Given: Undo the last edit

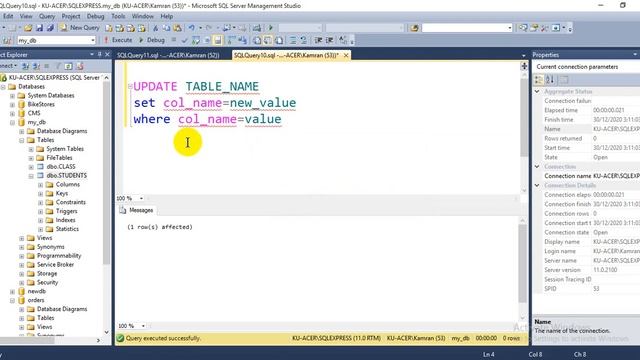Looking at the screenshot, I should tap(191, 28).
